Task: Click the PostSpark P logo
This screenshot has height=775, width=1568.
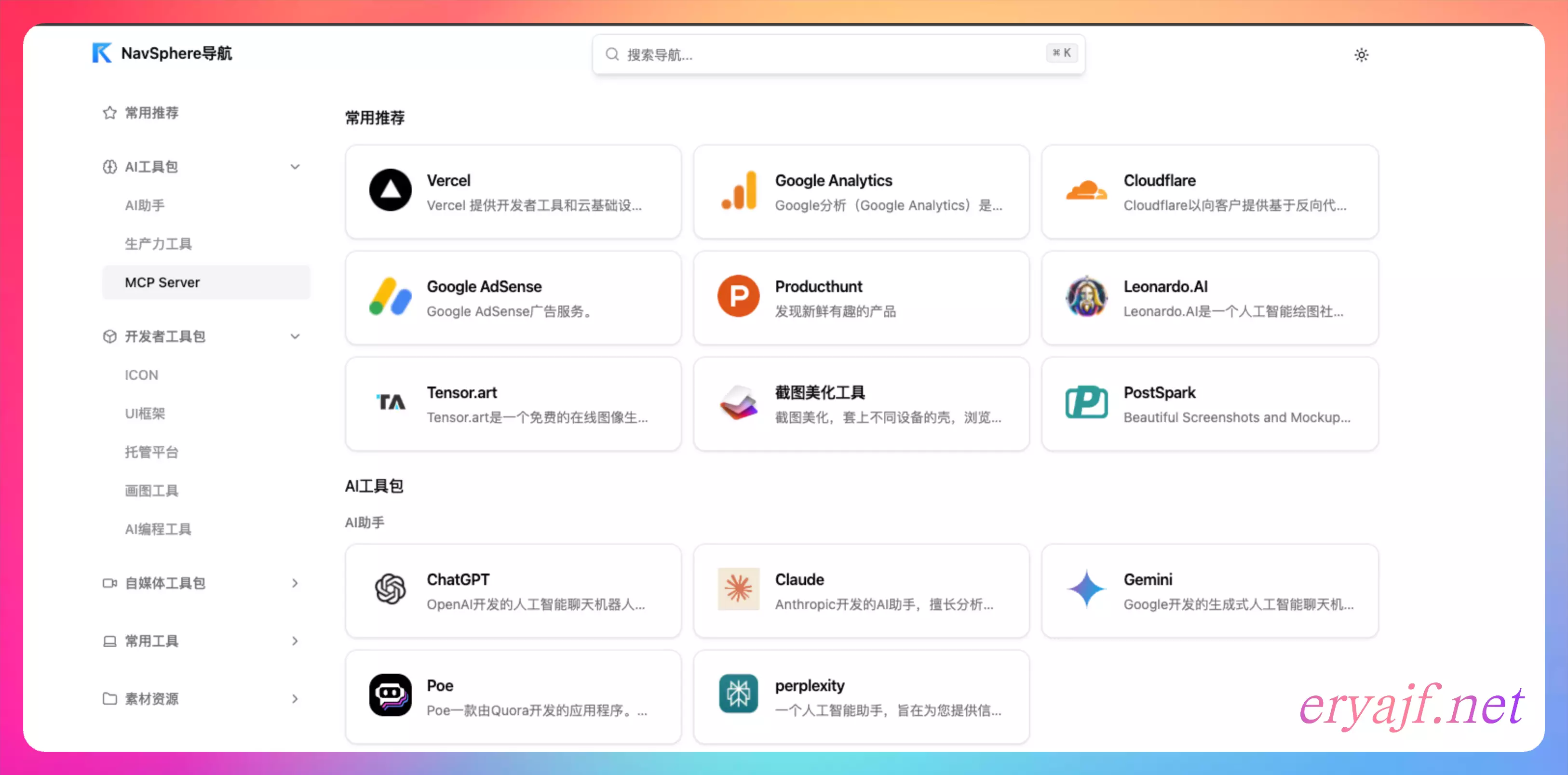Action: point(1086,402)
